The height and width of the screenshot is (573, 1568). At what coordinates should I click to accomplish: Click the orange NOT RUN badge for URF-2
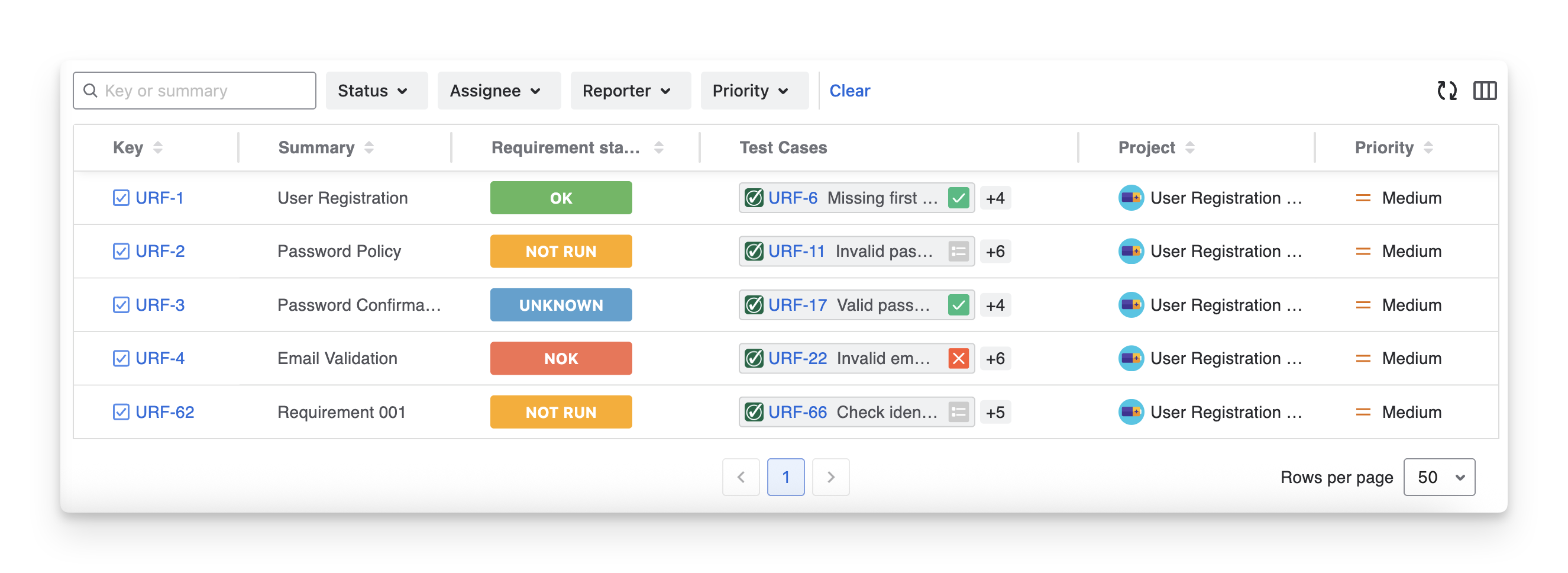pos(561,252)
